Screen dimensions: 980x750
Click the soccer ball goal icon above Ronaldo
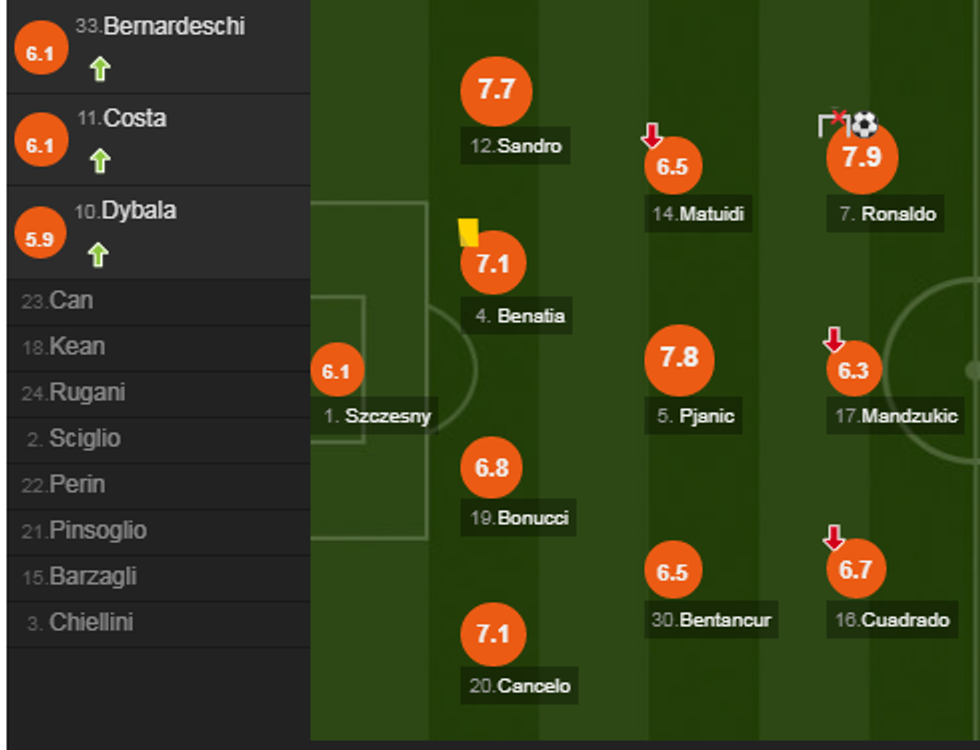coord(865,124)
